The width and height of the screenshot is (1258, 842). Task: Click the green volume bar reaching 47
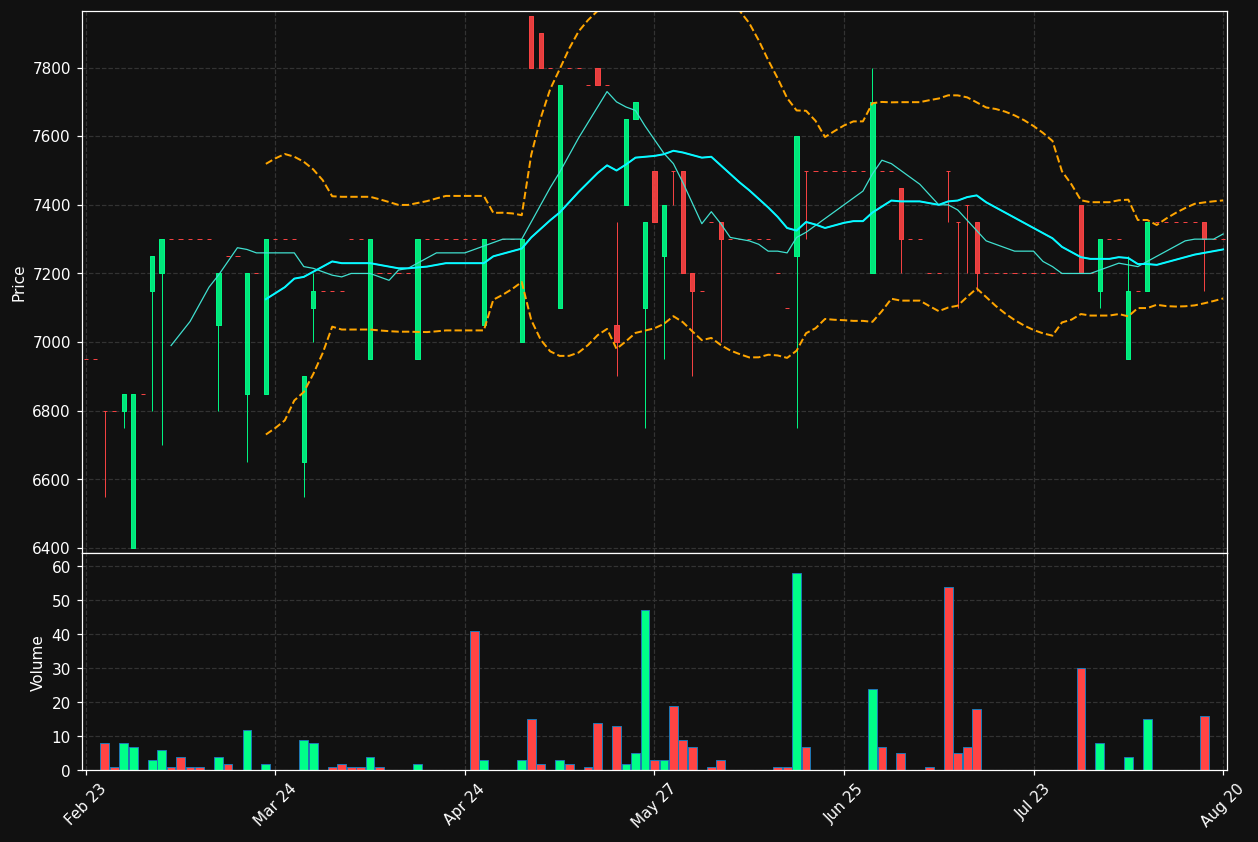pyautogui.click(x=645, y=690)
